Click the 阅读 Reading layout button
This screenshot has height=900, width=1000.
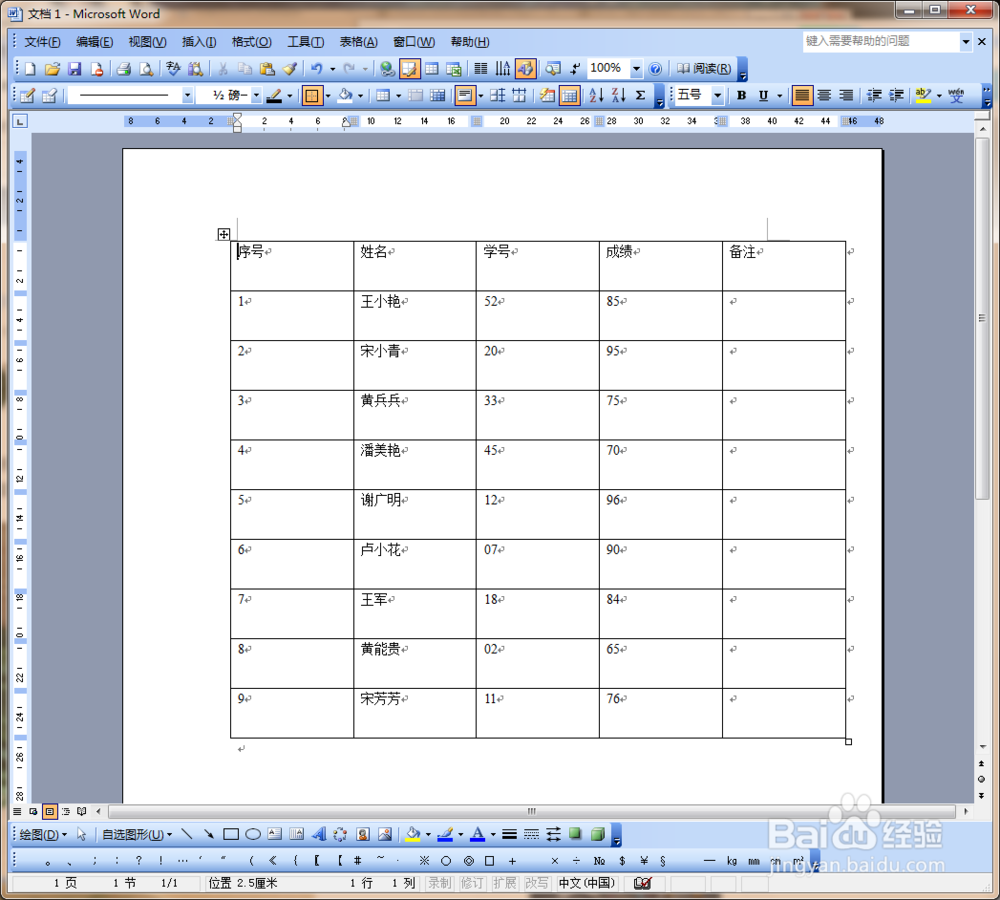(x=704, y=69)
